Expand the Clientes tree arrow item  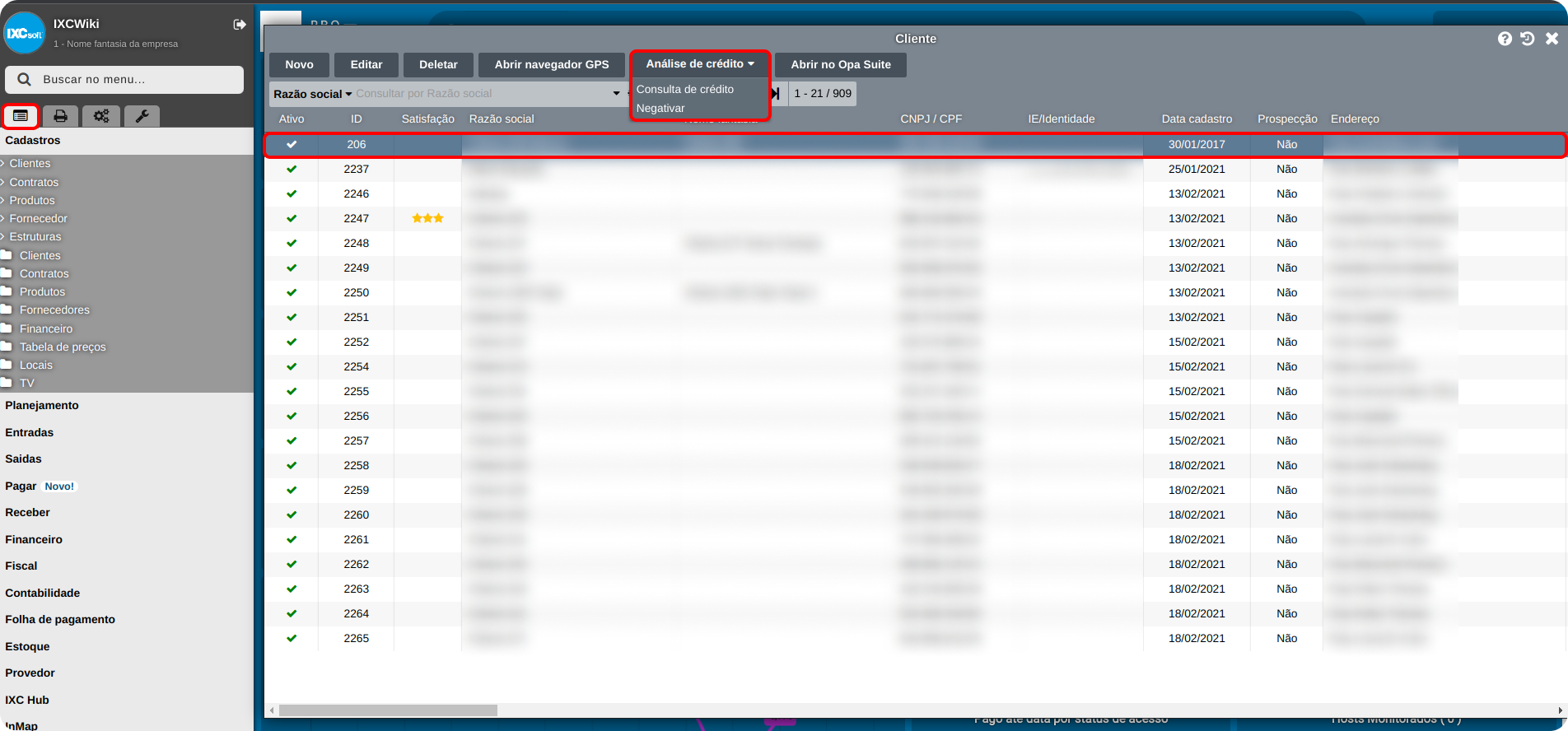click(x=3, y=164)
